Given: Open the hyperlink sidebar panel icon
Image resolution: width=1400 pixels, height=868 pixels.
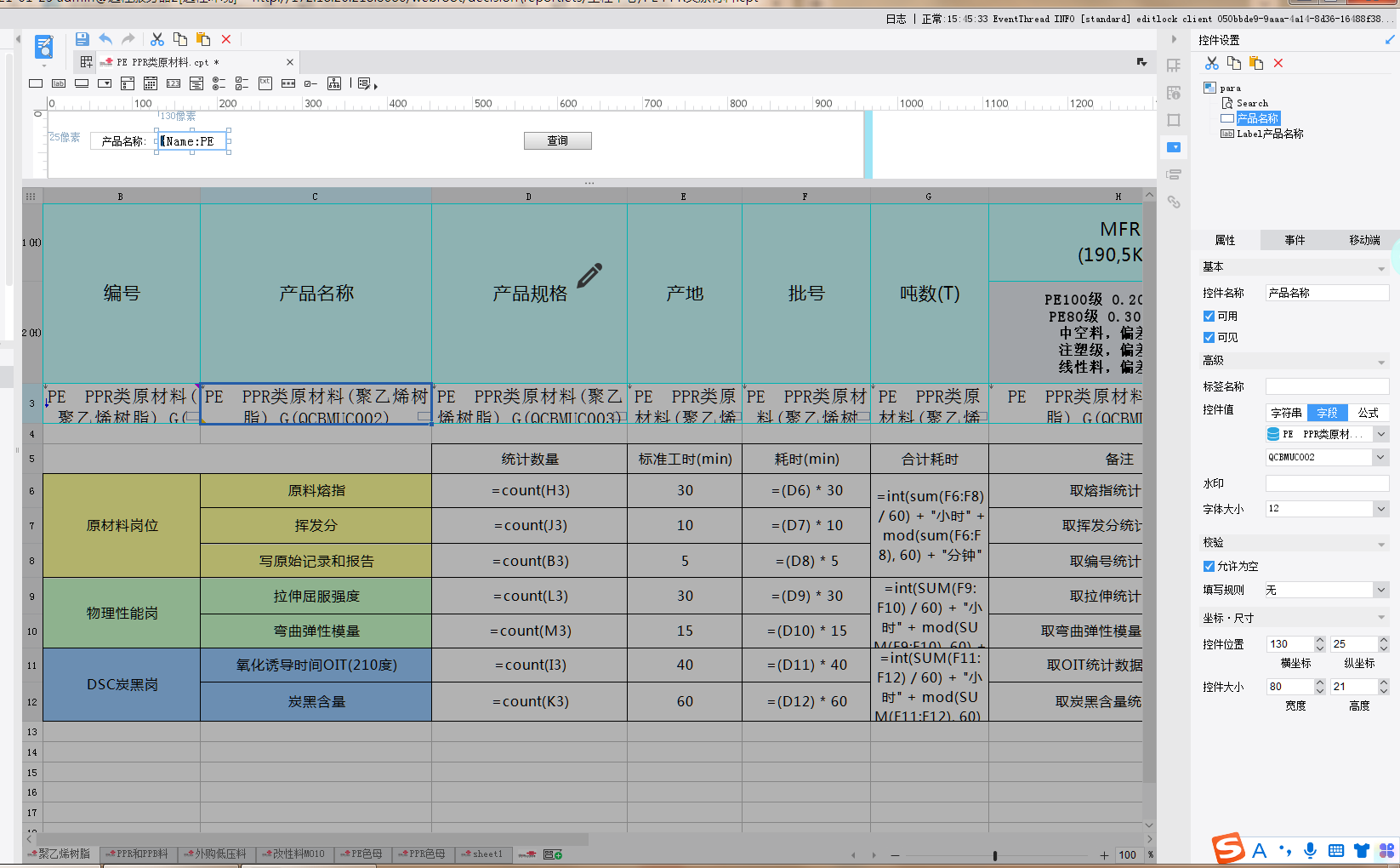Looking at the screenshot, I should [1174, 202].
